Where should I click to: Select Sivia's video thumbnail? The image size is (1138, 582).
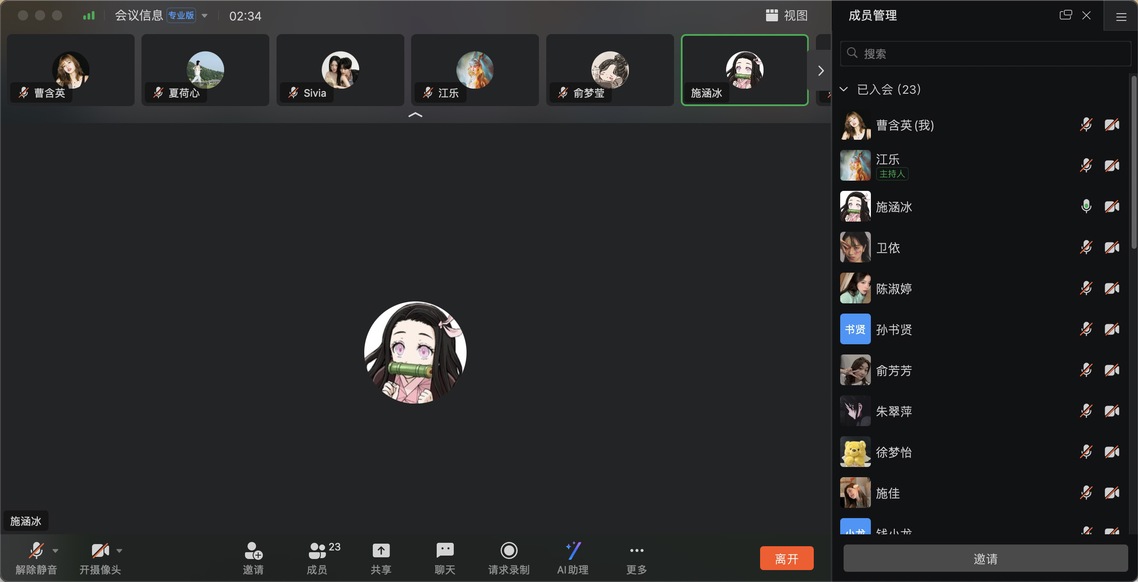[340, 70]
